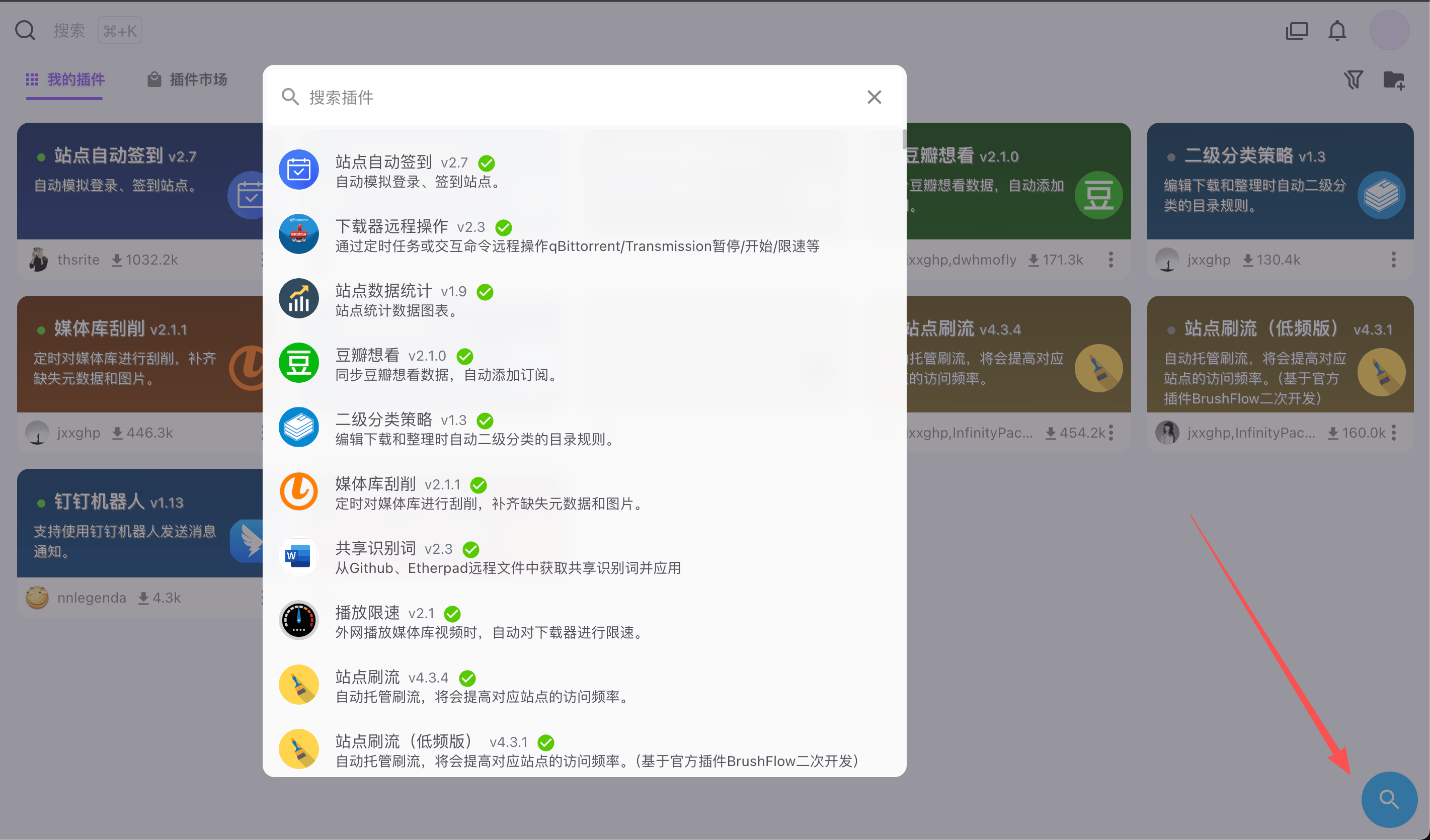Click the plugin filter funnel icon

pyautogui.click(x=1353, y=80)
